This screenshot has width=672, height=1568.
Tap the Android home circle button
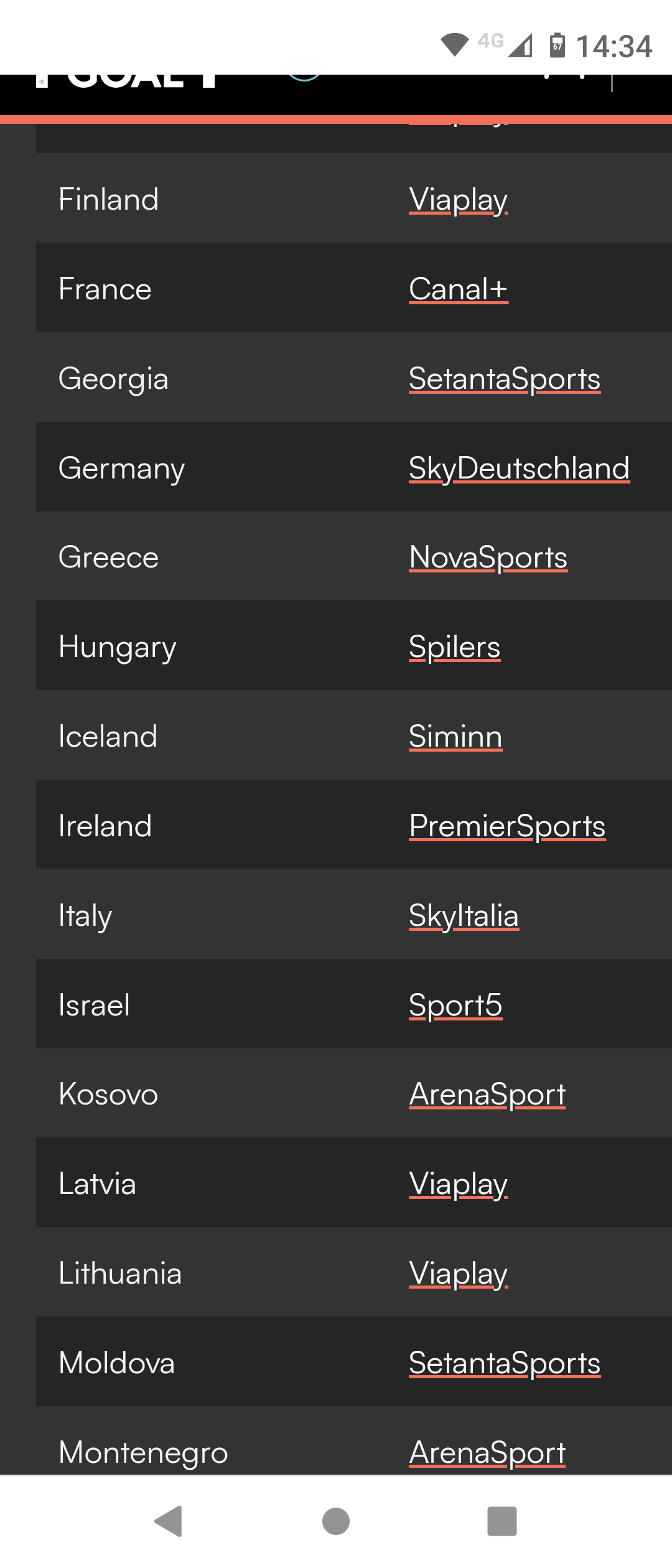tap(336, 1521)
